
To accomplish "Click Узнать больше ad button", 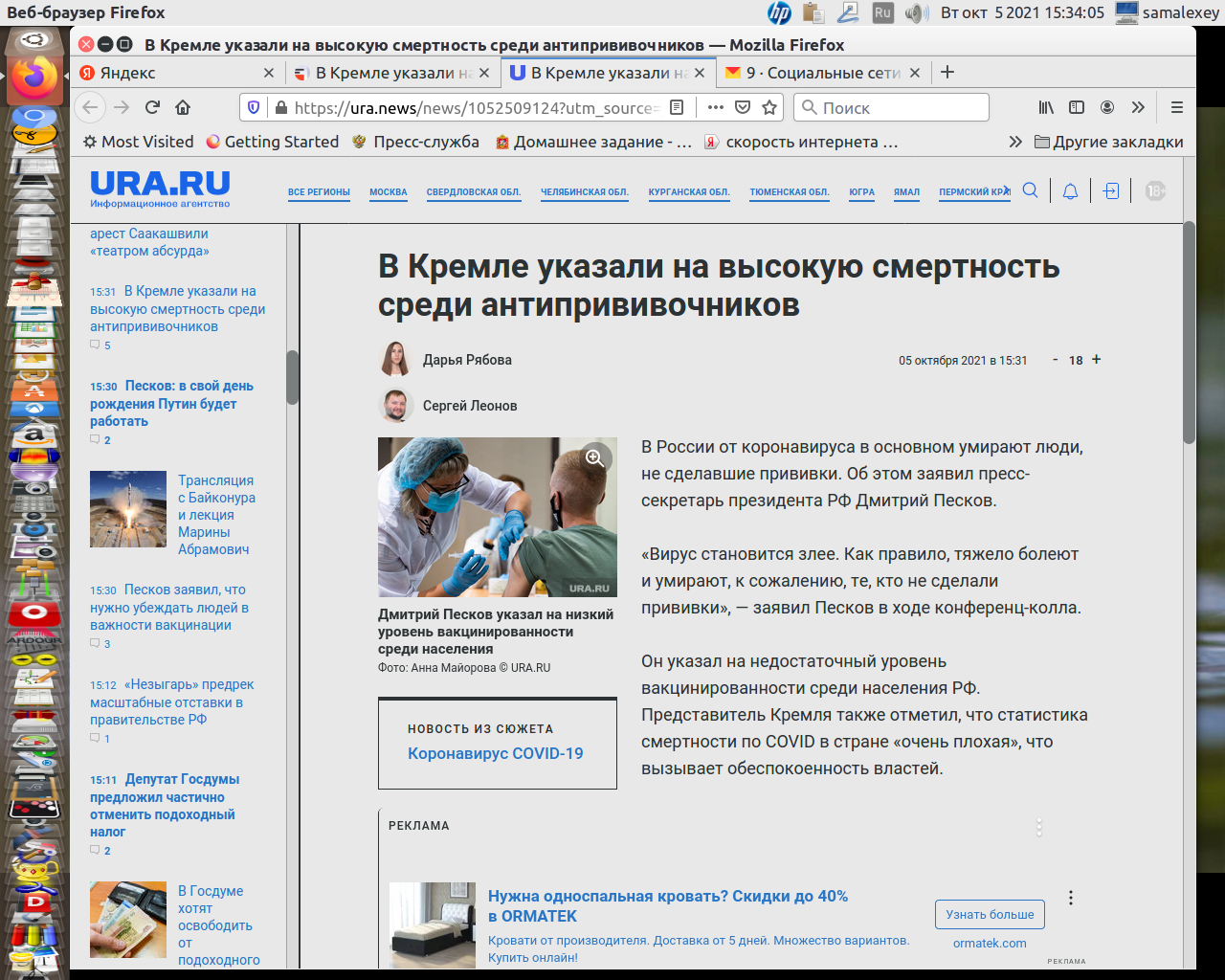I will [x=990, y=915].
